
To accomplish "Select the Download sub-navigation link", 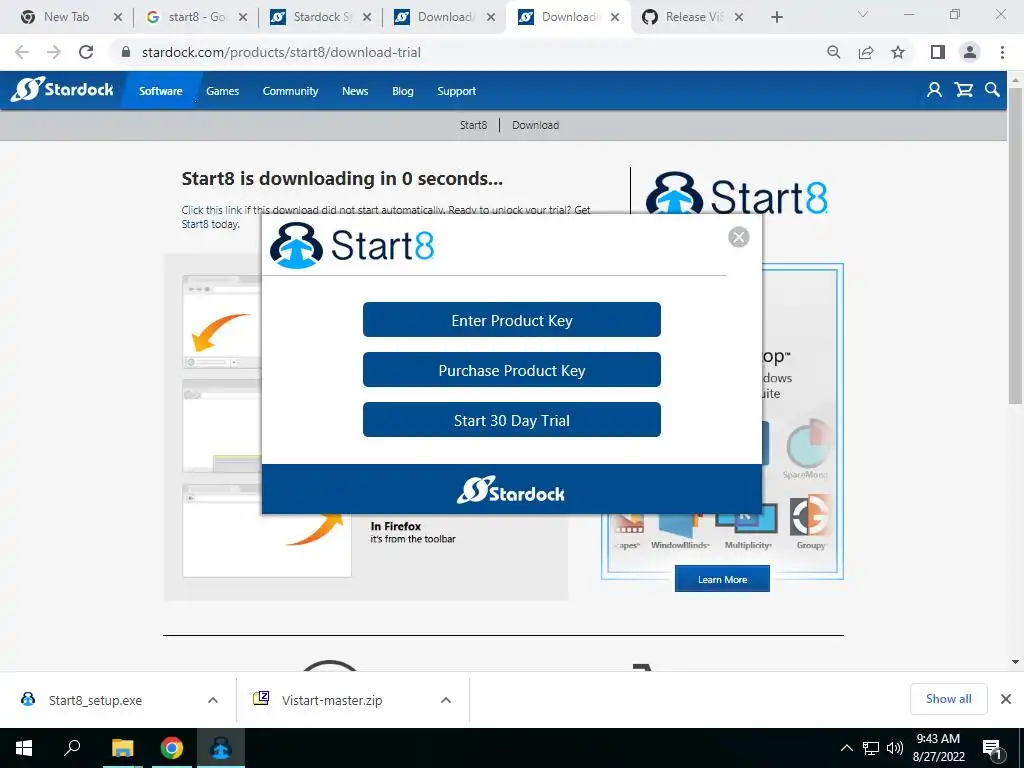I will (x=536, y=125).
